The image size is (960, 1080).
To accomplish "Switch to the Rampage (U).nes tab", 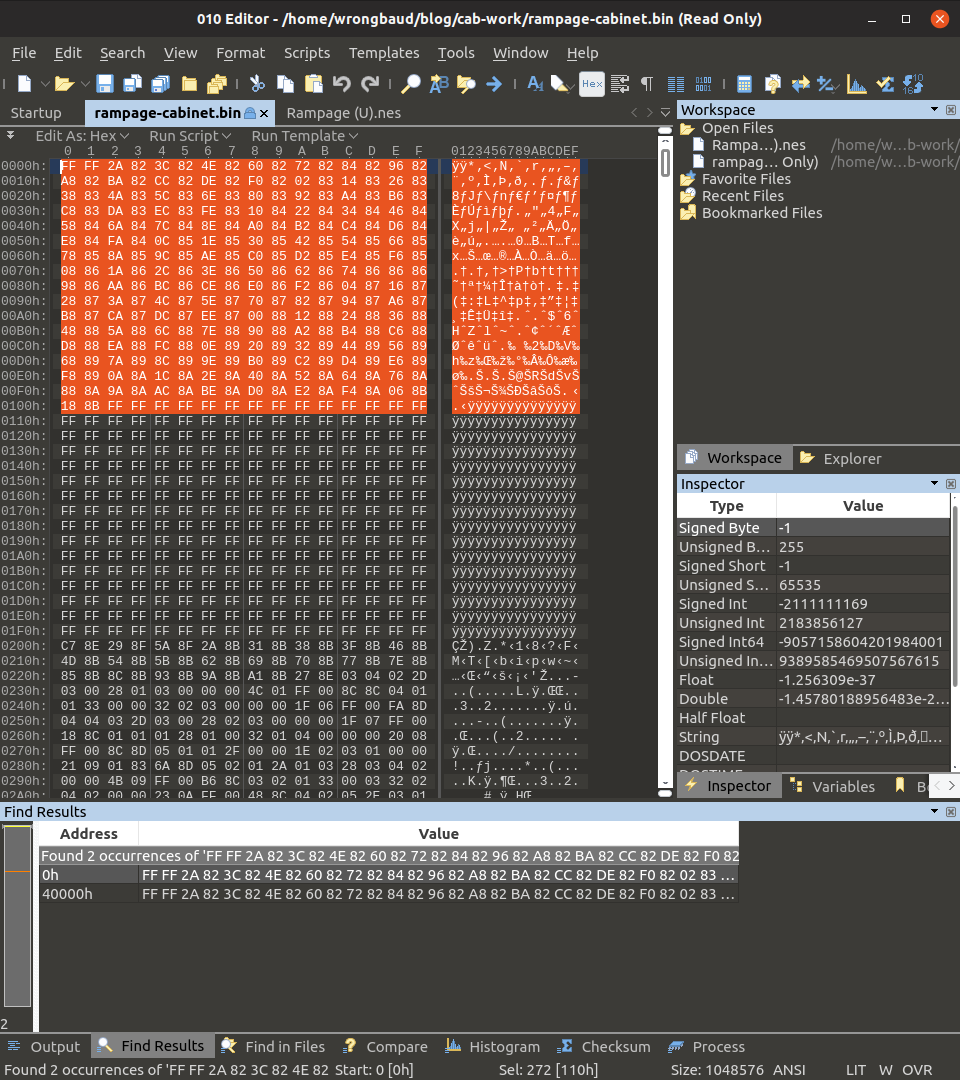I will (x=343, y=113).
